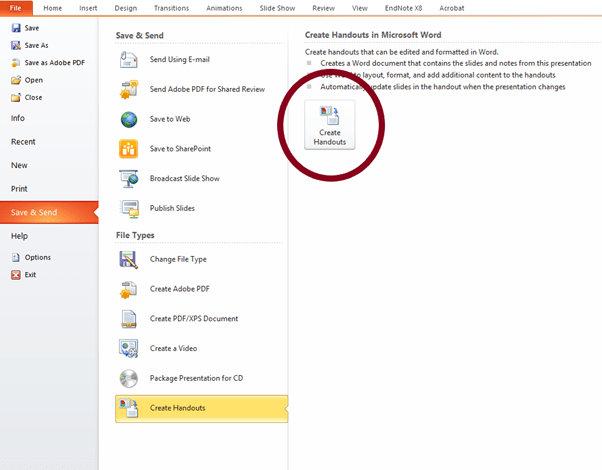Screen dimensions: 602x470
Task: Click the Send Adobe PDF for Shared Review icon
Action: coord(129,89)
